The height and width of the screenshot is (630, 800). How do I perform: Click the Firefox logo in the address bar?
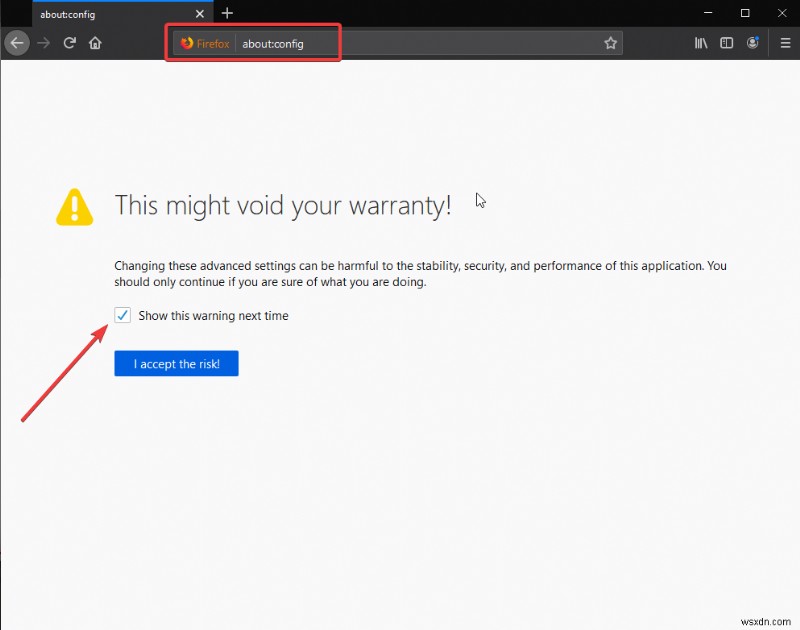188,43
